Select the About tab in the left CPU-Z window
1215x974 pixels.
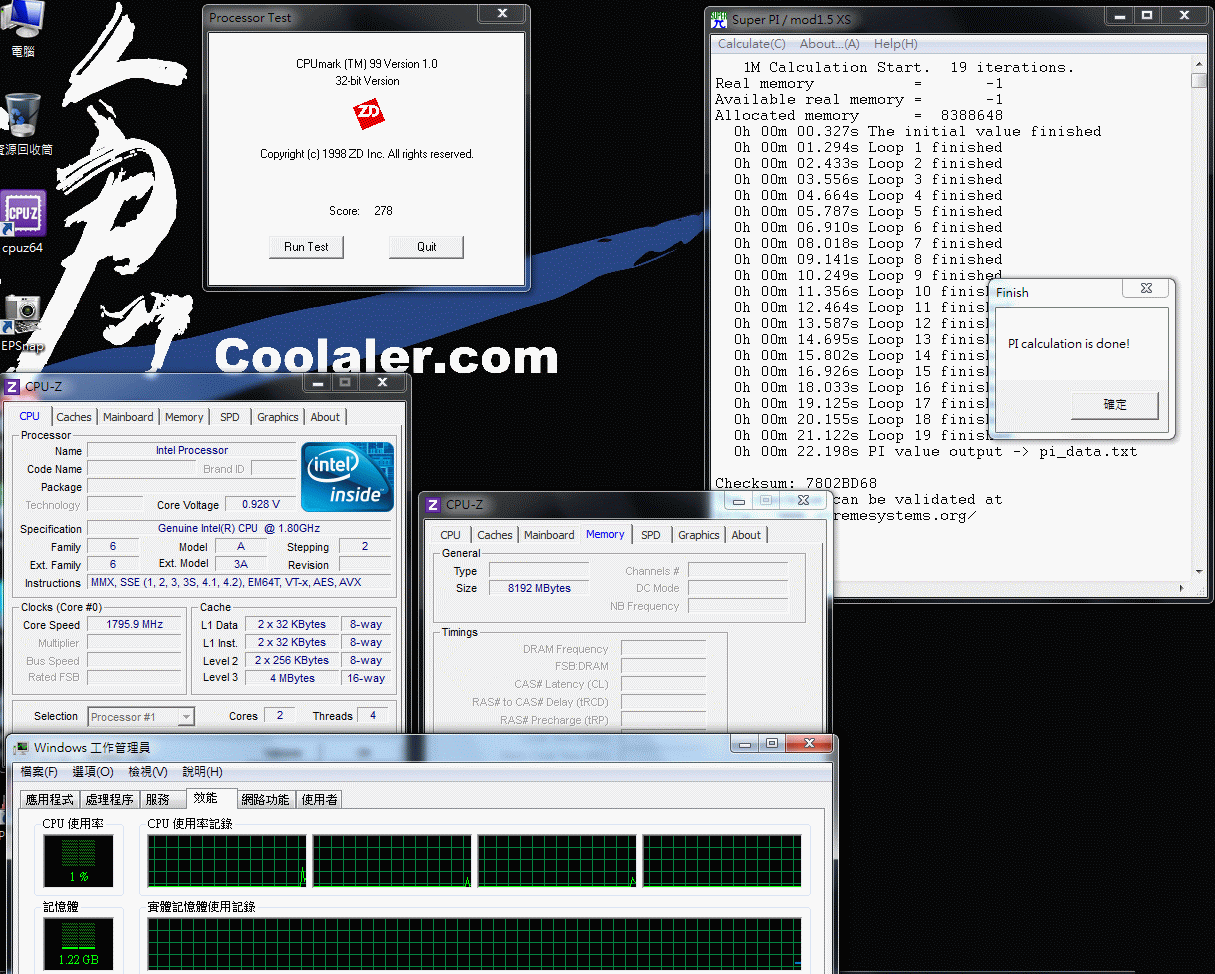point(325,417)
